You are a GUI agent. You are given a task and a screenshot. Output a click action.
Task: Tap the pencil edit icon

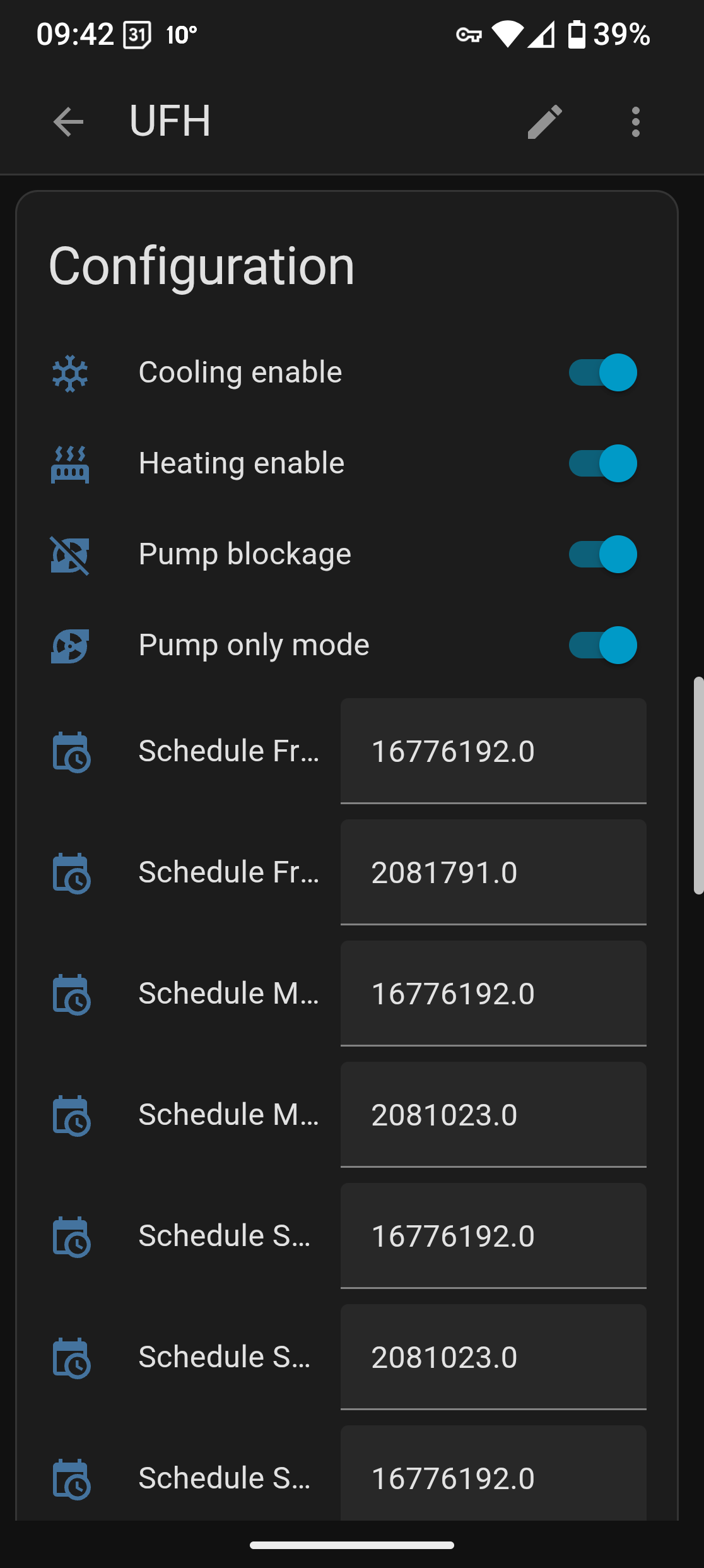544,121
